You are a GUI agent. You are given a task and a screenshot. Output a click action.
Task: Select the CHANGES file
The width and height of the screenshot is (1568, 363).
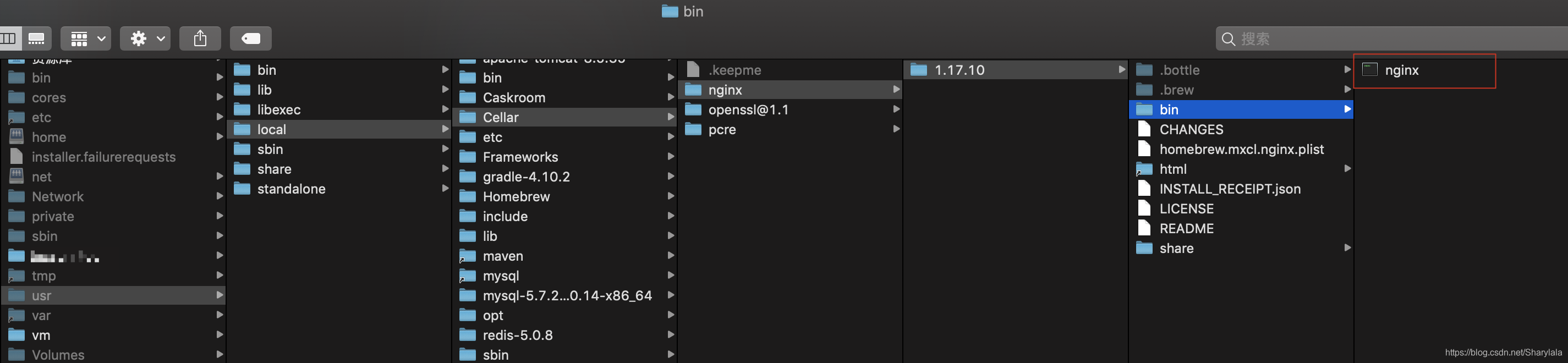[1241, 129]
